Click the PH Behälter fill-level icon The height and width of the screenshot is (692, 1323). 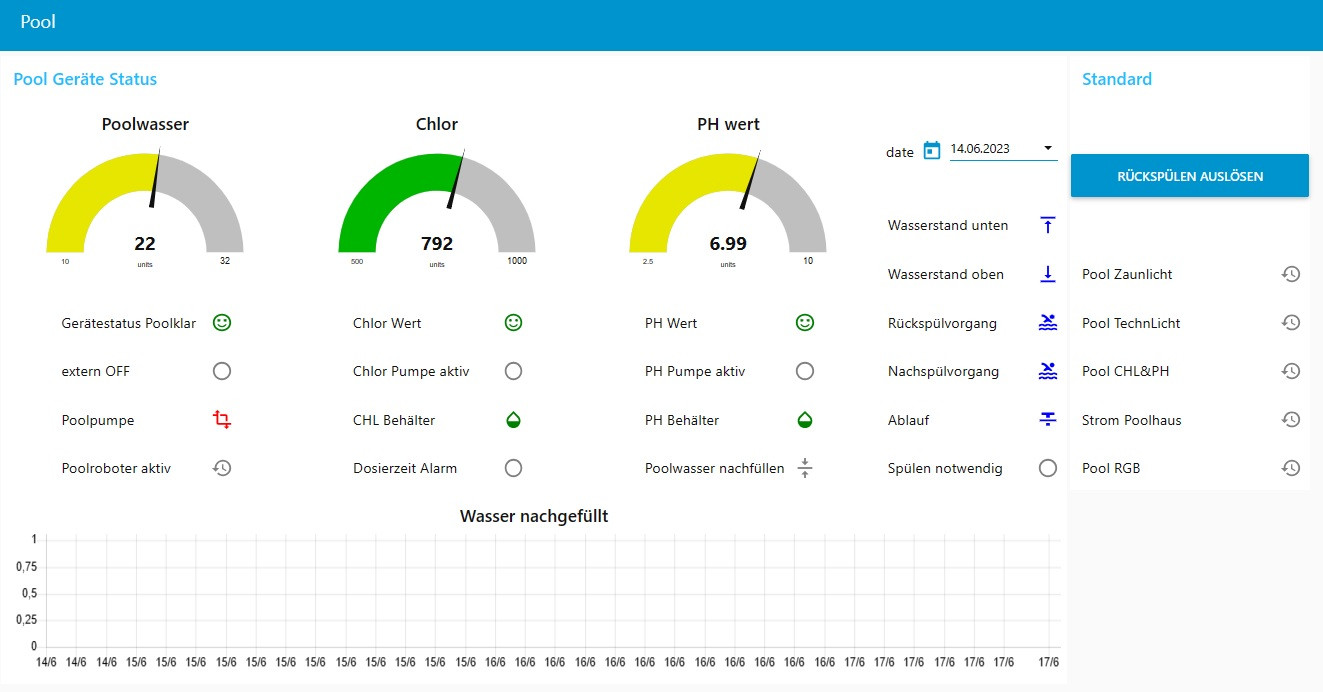[805, 420]
